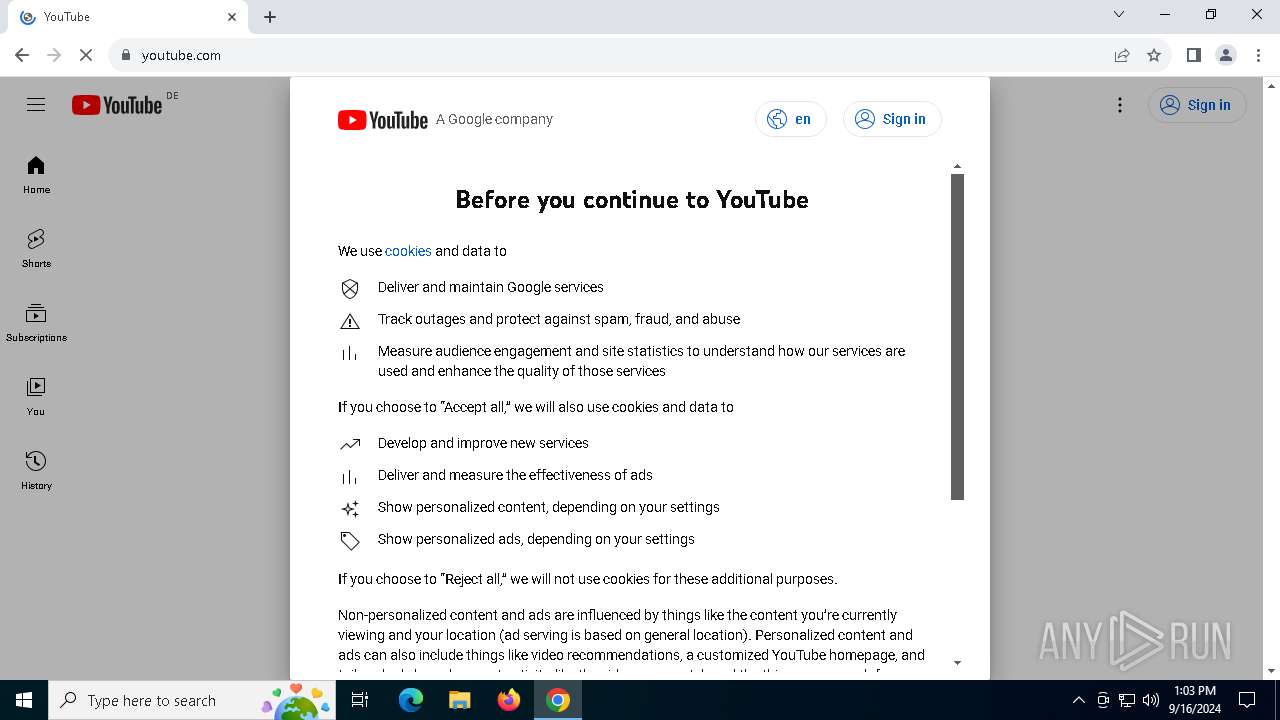Click the scroll-down arrow of the dialog scrollbar

point(957,662)
